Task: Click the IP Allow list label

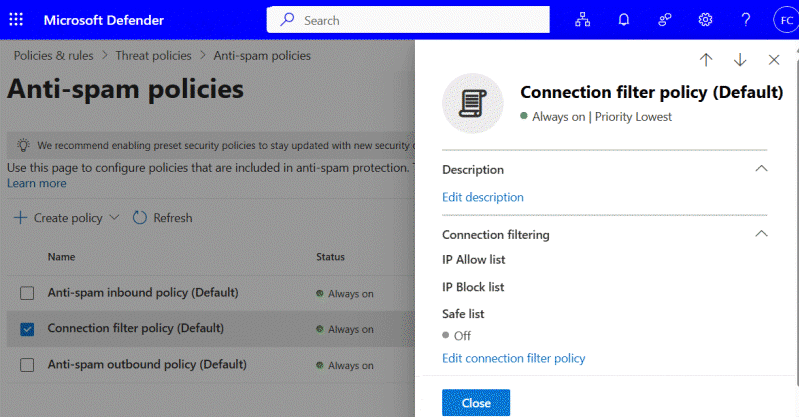Action: pos(473,259)
